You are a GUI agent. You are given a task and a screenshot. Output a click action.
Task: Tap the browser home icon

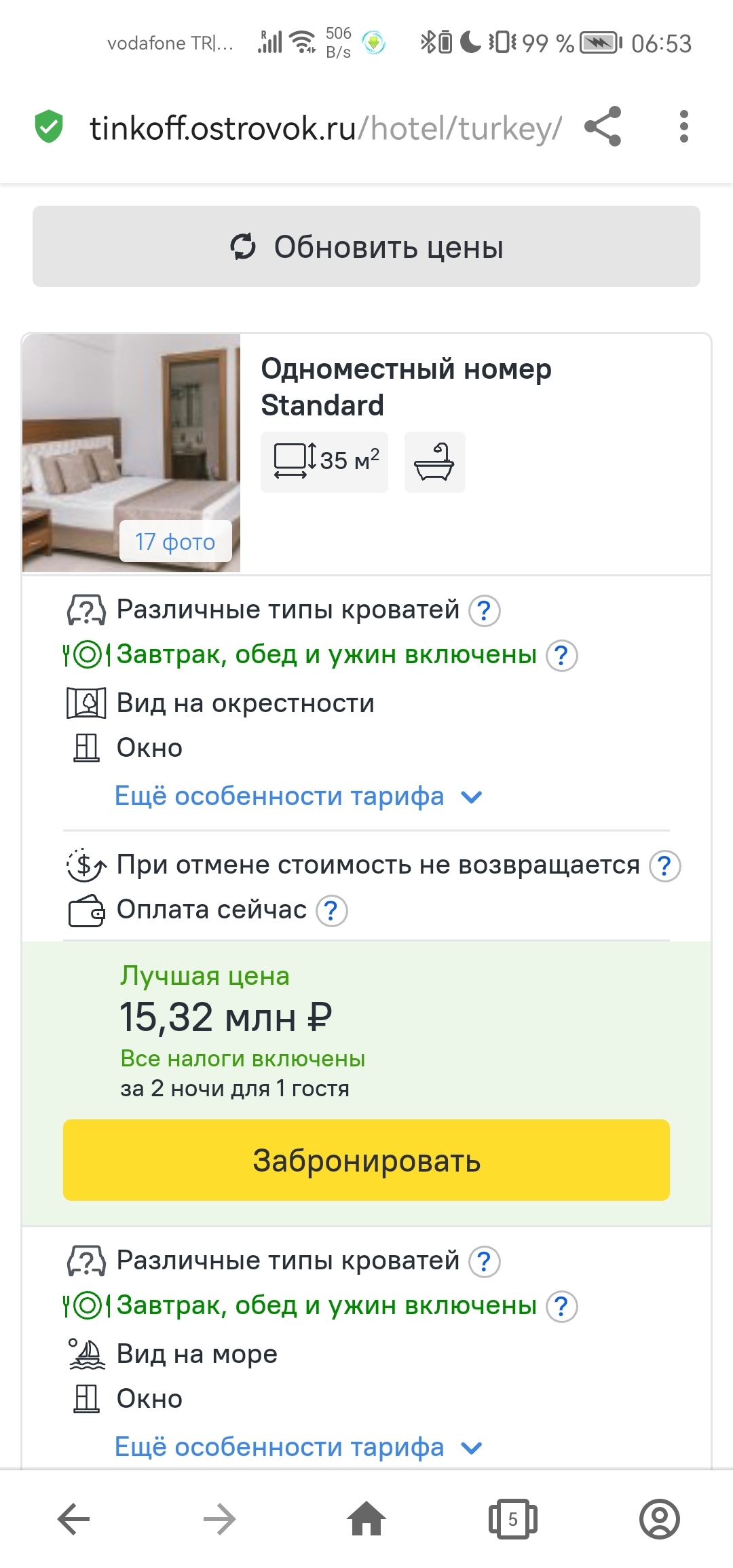(x=366, y=1518)
